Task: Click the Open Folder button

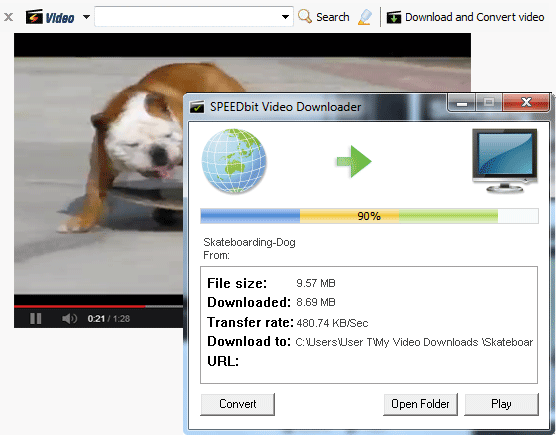Action: click(x=420, y=404)
